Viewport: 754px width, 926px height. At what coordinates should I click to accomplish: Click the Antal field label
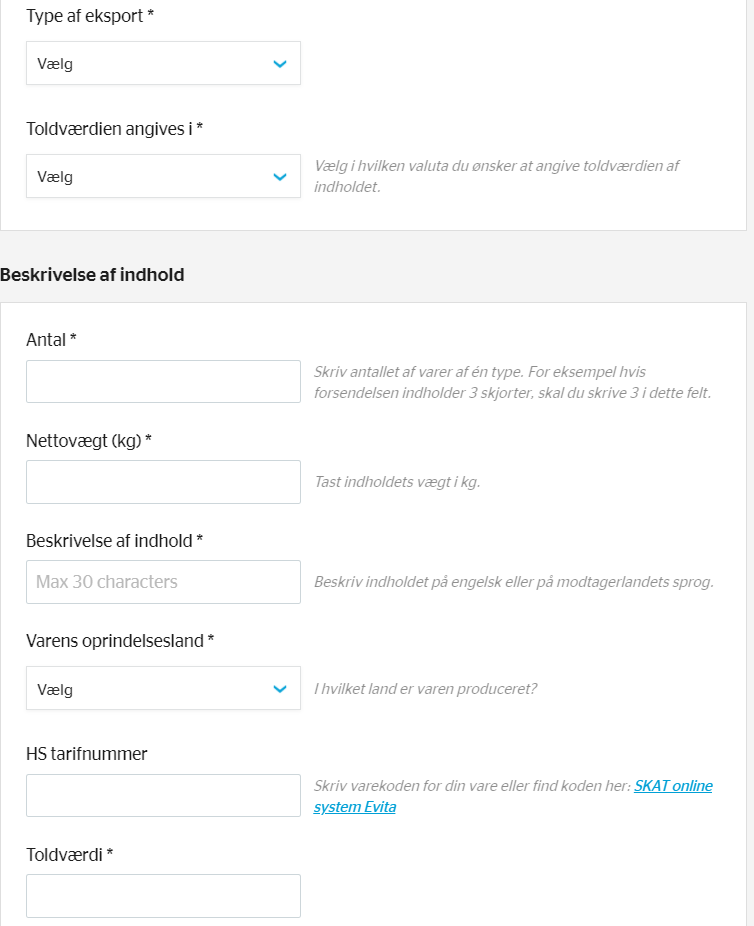tap(51, 340)
